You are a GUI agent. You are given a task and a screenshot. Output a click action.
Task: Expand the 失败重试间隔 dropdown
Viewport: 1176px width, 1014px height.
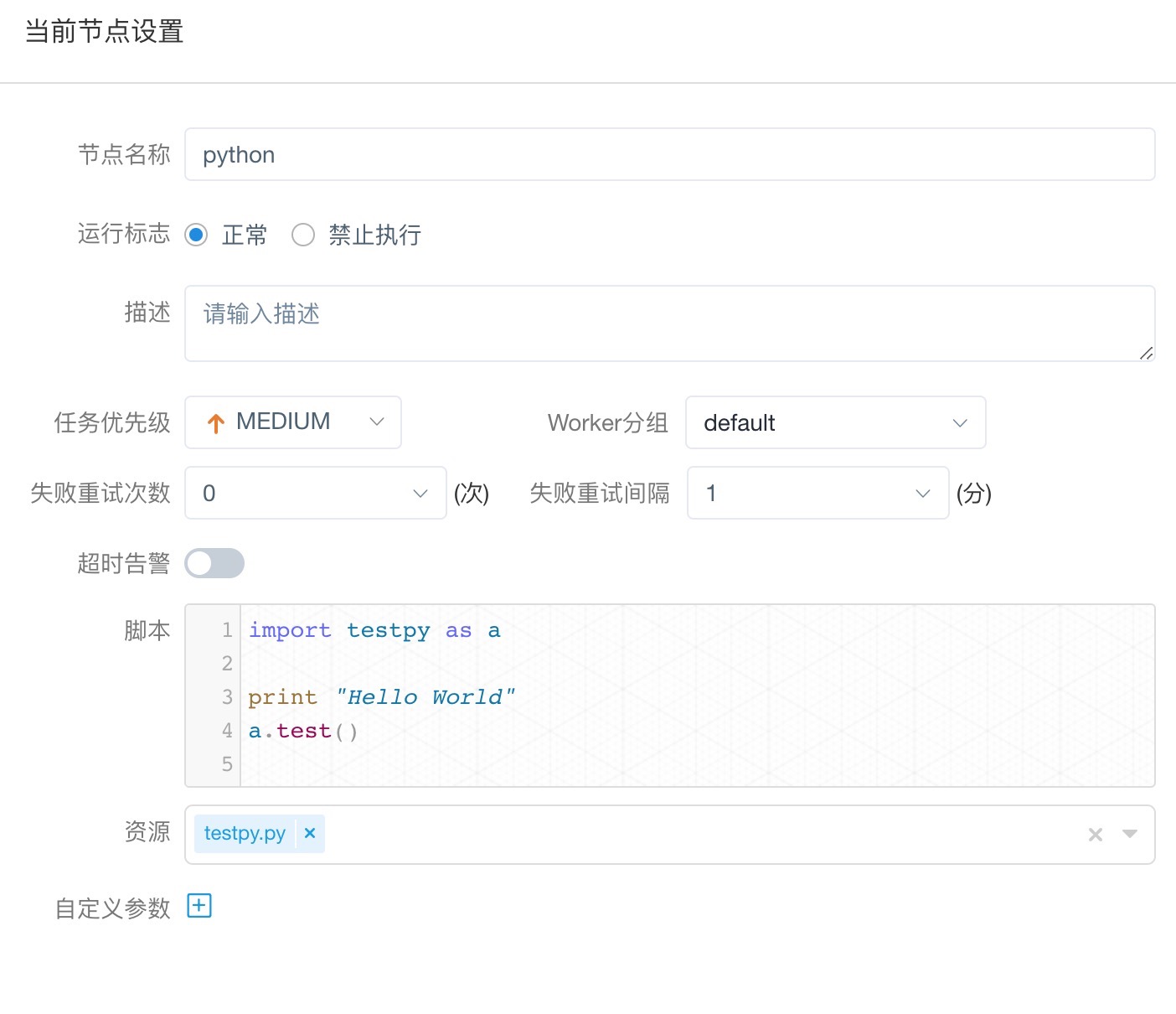(818, 493)
